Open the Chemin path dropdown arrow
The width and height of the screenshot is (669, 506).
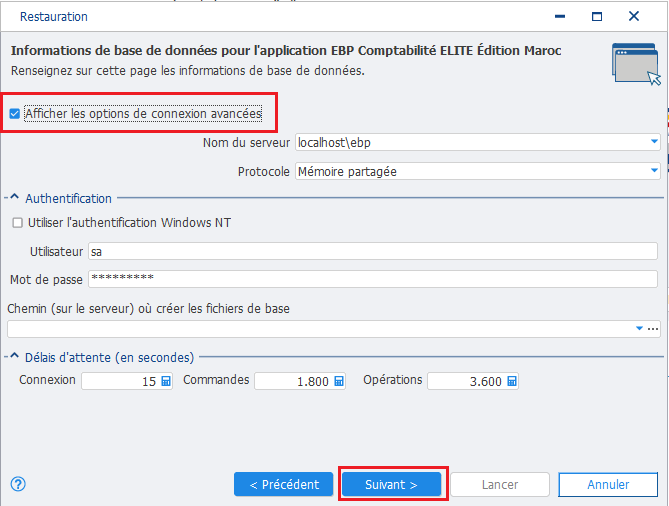(639, 328)
